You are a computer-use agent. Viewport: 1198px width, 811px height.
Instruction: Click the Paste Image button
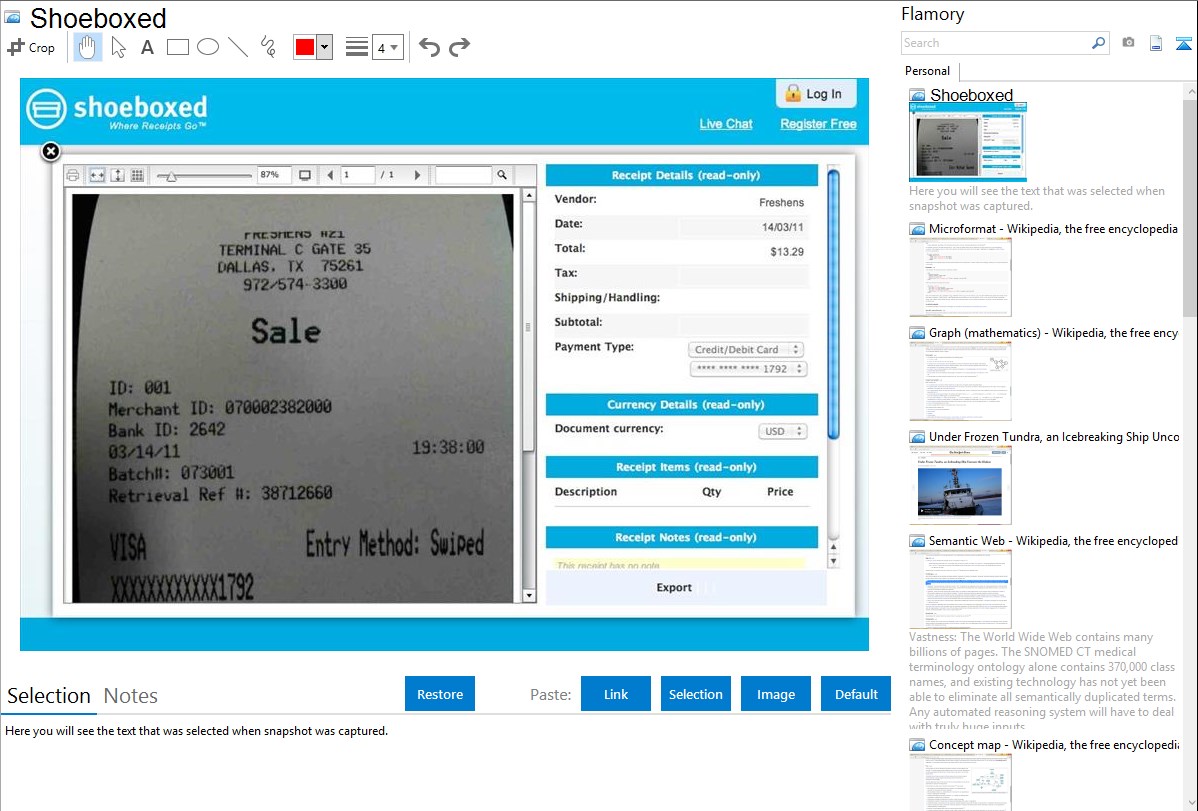point(775,693)
